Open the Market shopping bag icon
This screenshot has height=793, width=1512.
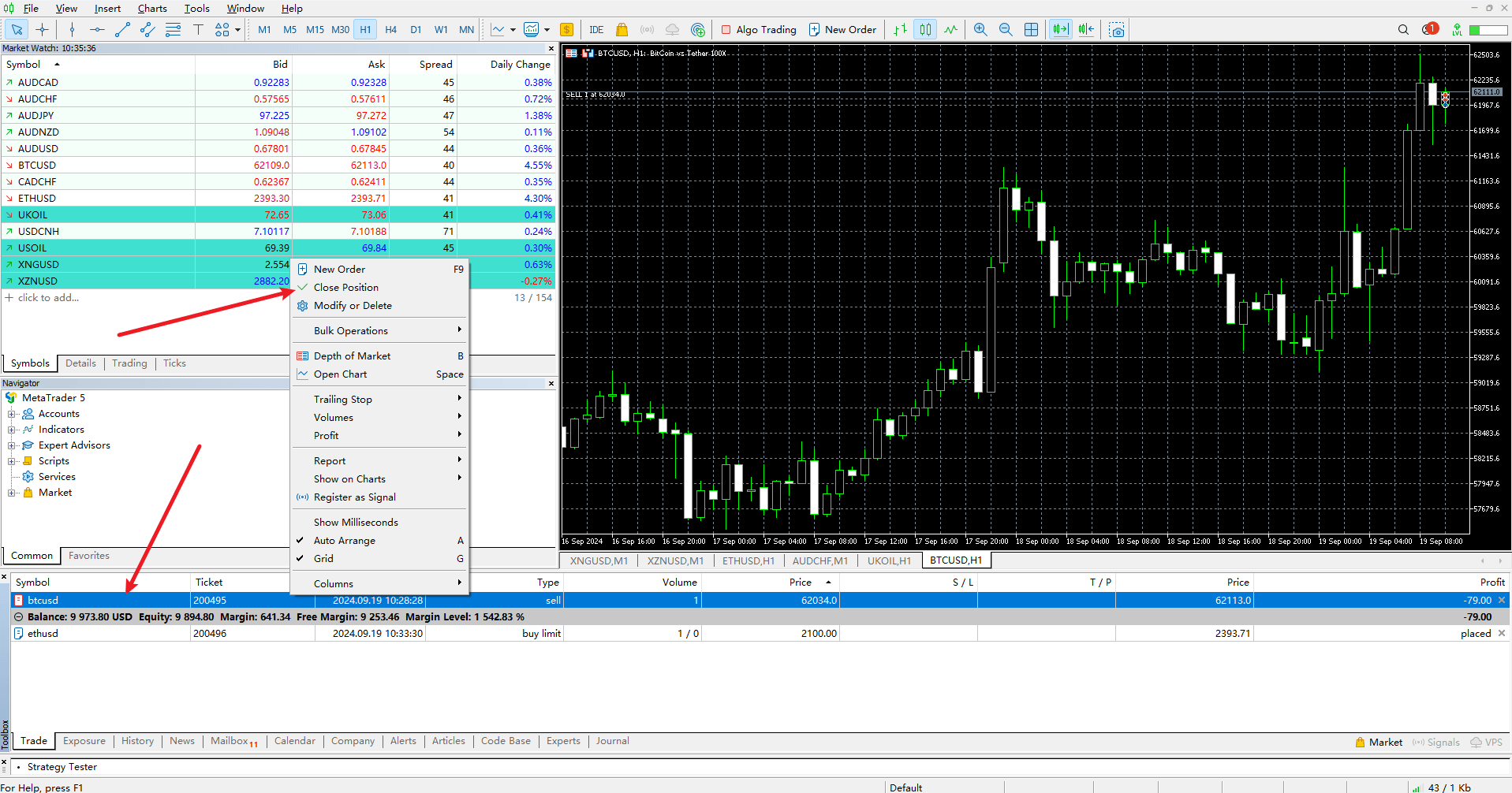pyautogui.click(x=622, y=30)
